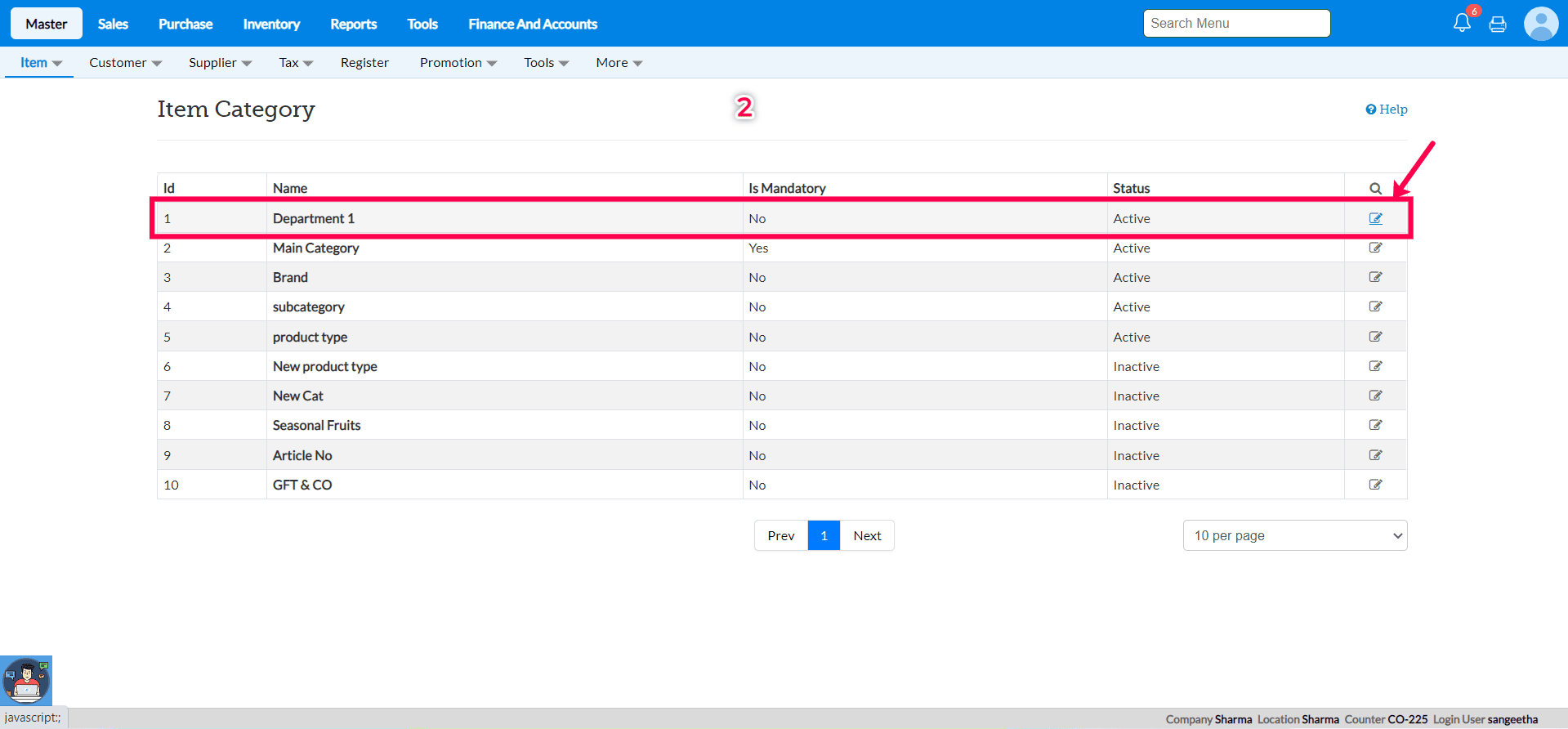Edit the Department 1 row
1568x729 pixels.
pos(1375,219)
